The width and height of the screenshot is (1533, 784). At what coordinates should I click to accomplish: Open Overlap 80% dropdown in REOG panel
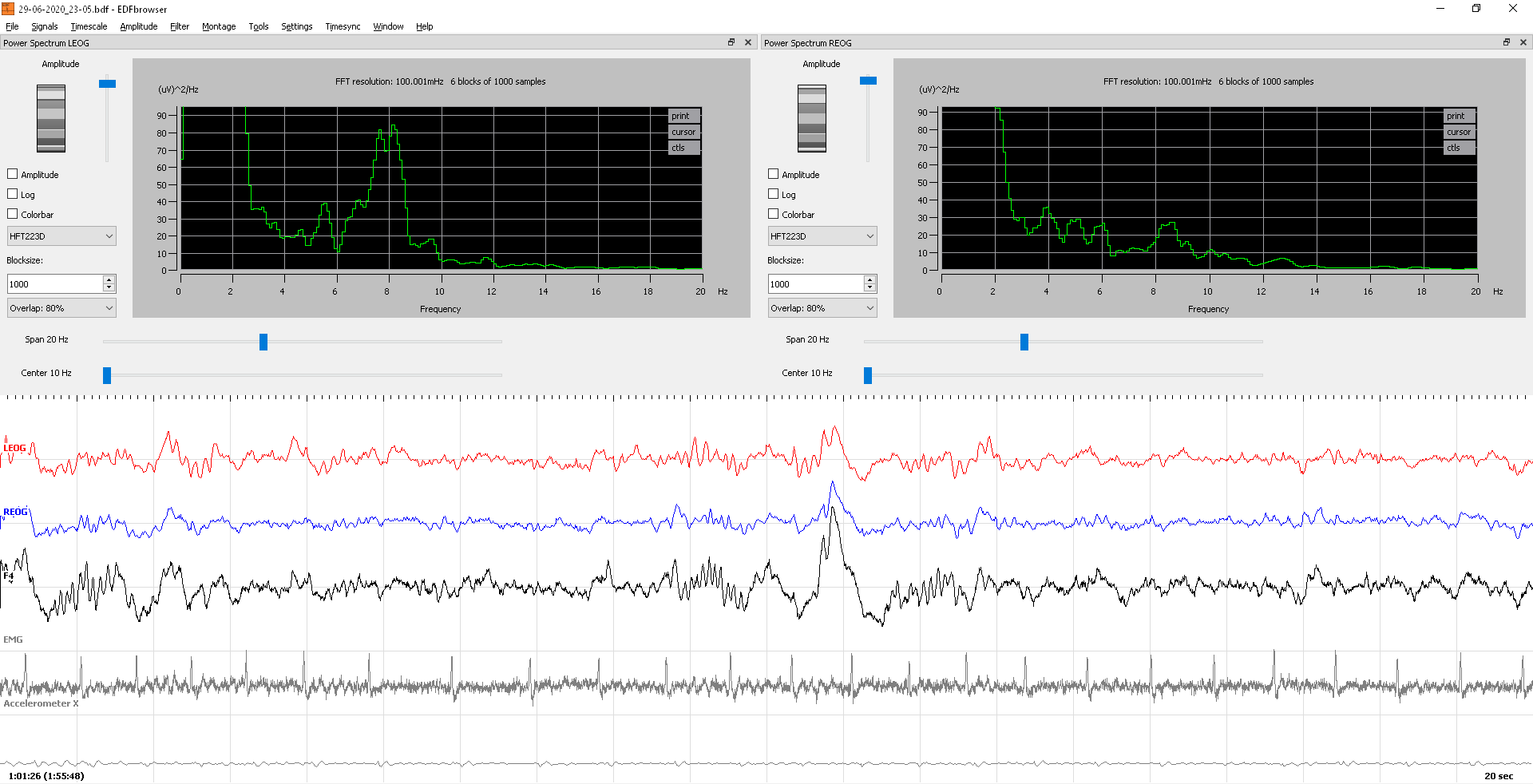(822, 308)
